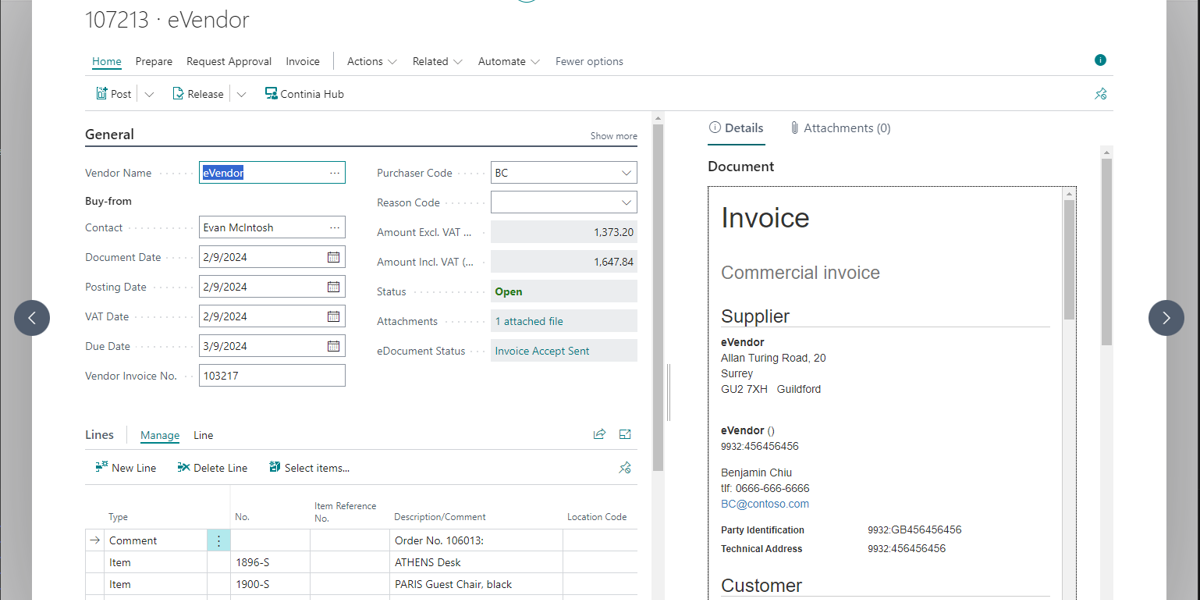Screen dimensions: 1200x600
Task: Open Due Date calendar picker
Action: 333,346
